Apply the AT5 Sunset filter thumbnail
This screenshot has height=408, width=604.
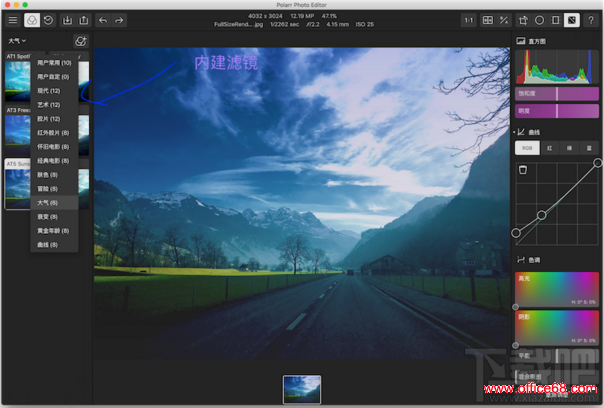tap(17, 184)
